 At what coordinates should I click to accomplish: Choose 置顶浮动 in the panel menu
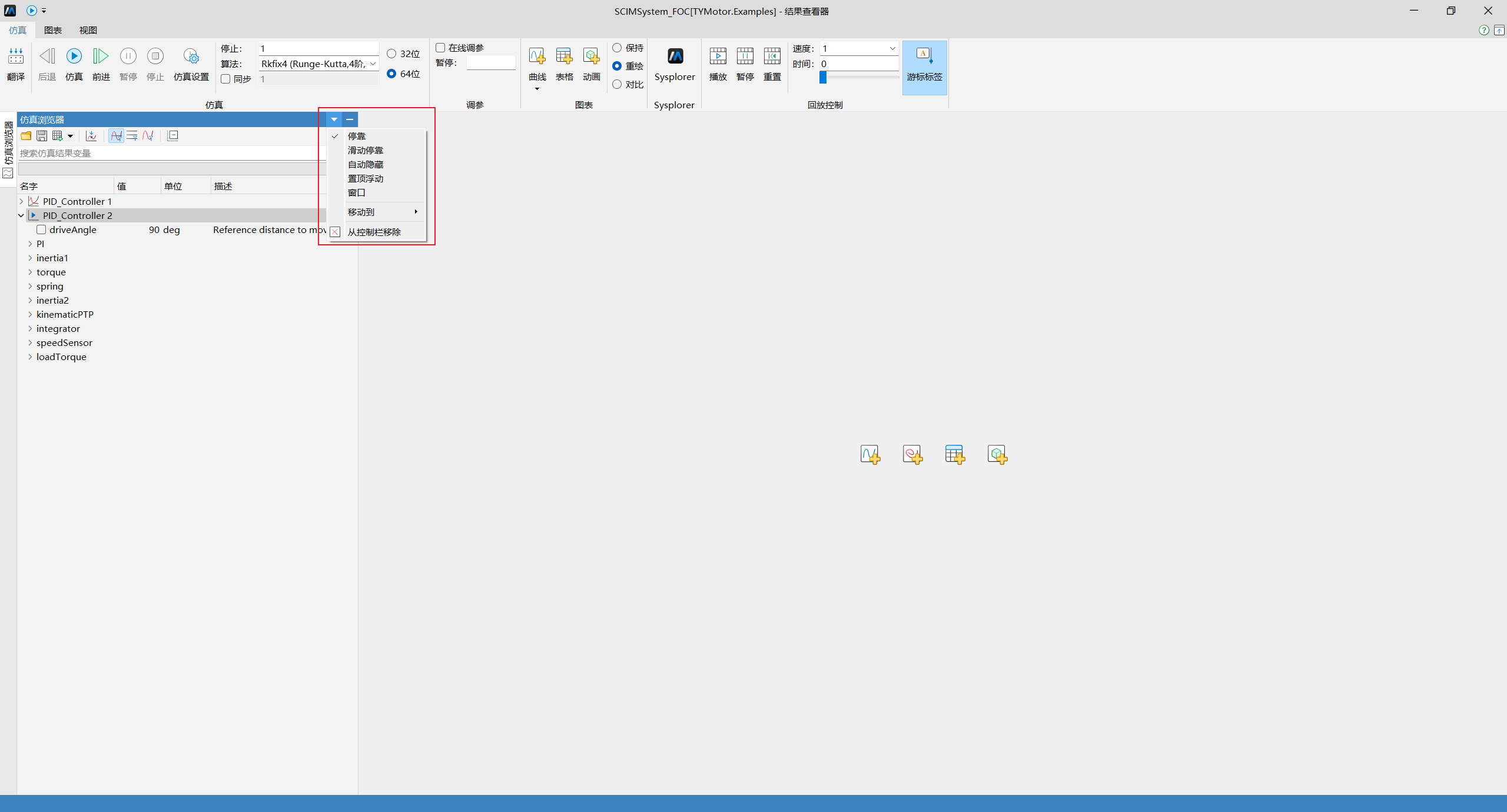[x=377, y=178]
